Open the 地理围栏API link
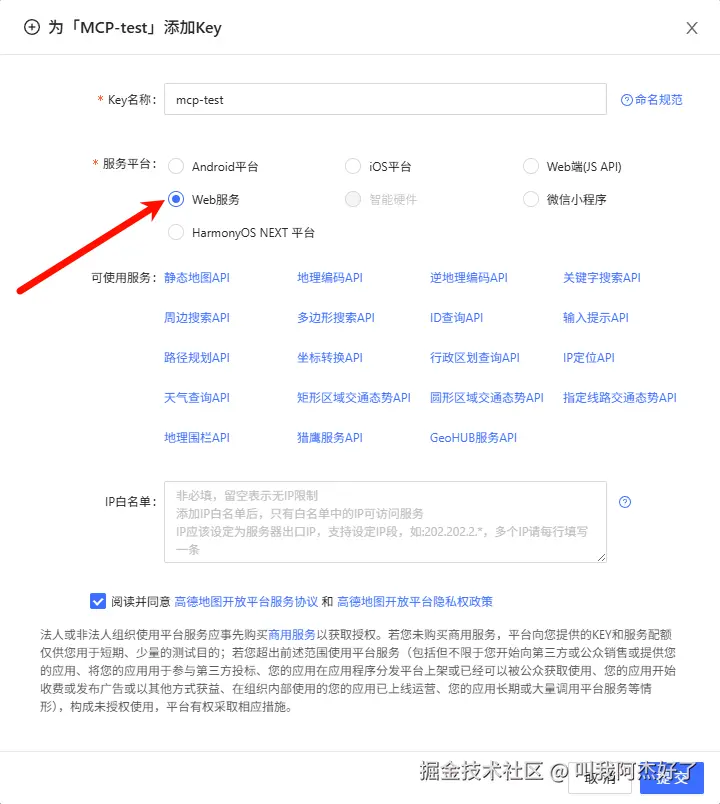Viewport: 720px width, 804px height. (x=197, y=438)
